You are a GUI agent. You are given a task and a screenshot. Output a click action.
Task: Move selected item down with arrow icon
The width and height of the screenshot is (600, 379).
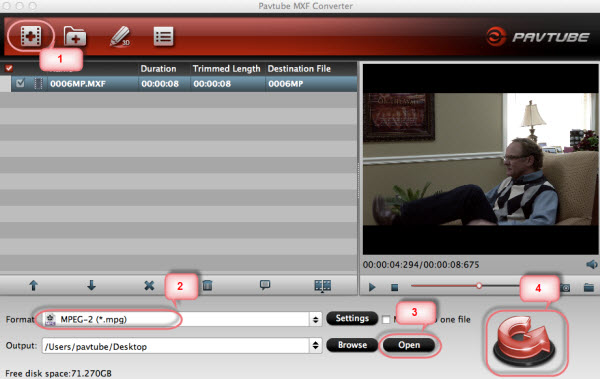click(x=91, y=285)
